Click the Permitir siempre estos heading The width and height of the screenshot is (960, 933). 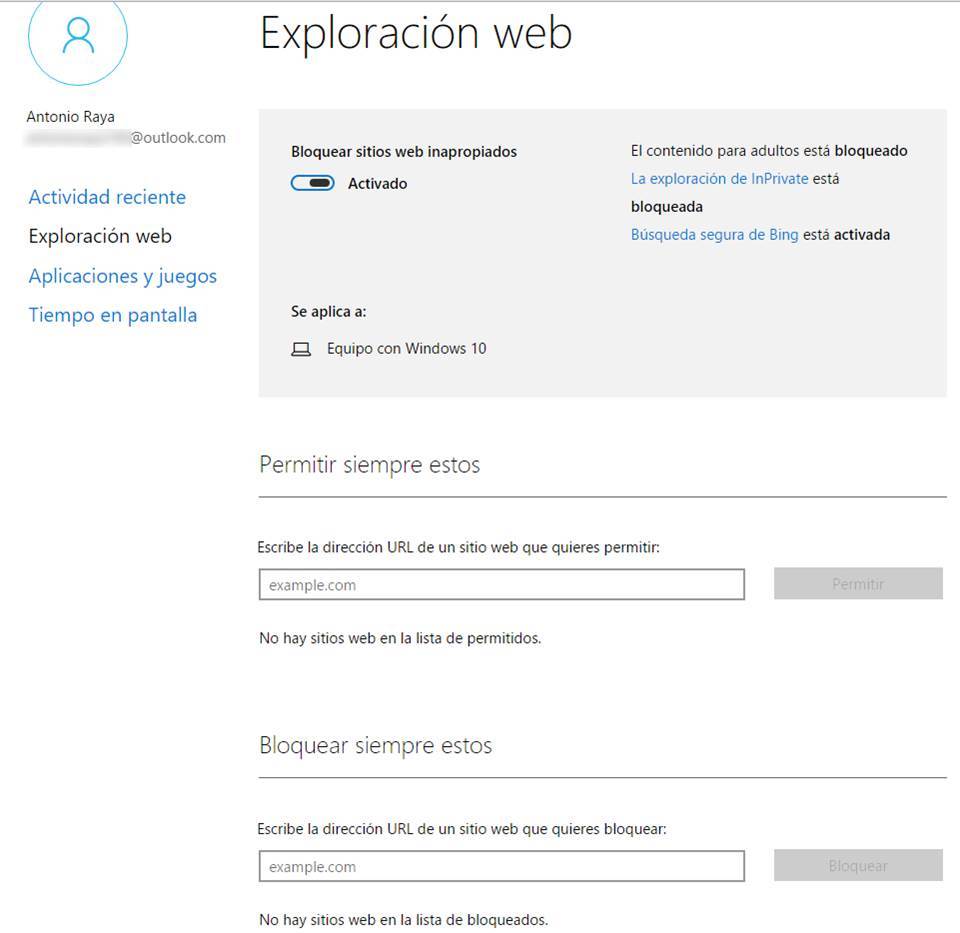369,465
